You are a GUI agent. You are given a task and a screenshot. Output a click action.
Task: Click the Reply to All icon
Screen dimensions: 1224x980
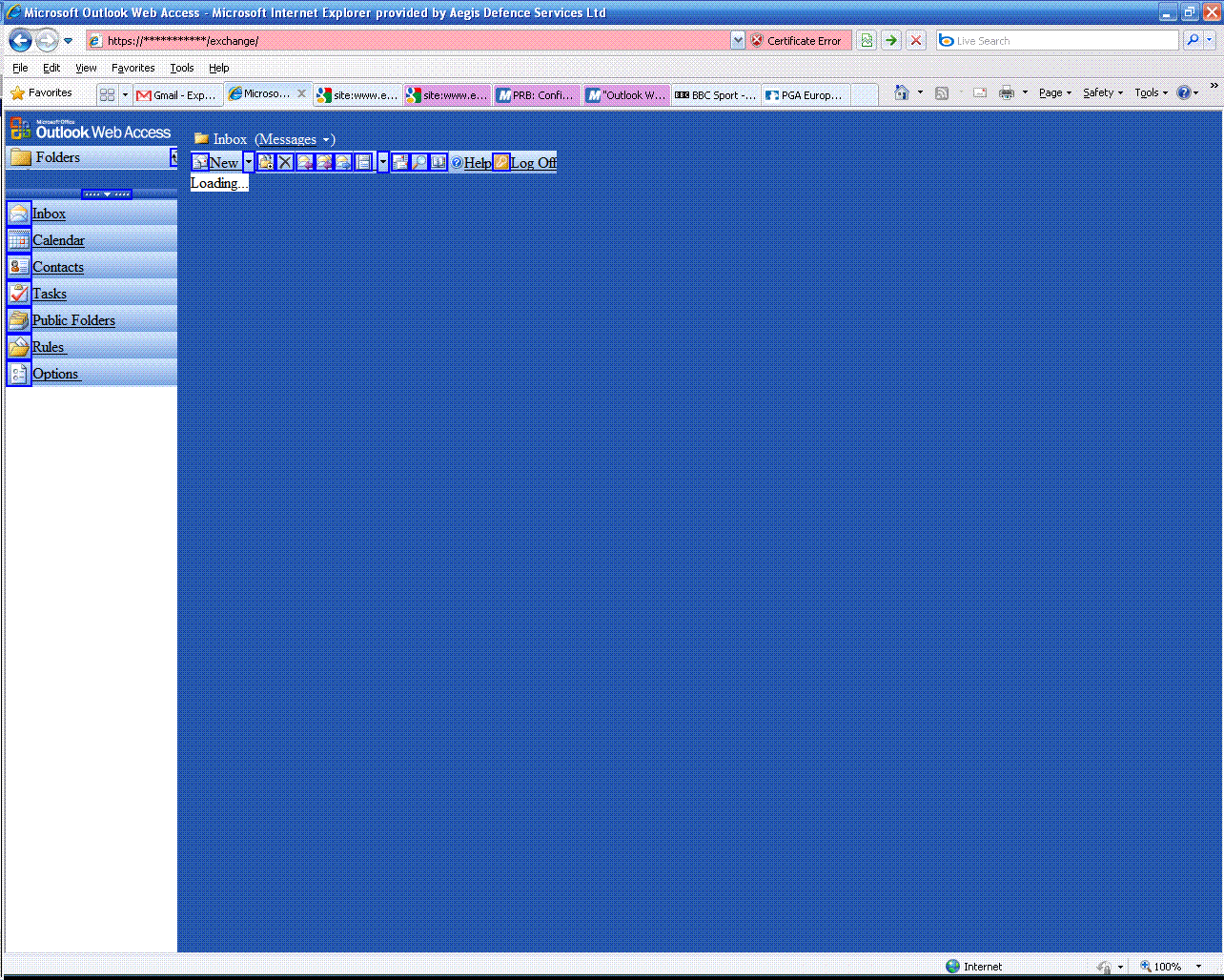coord(324,162)
